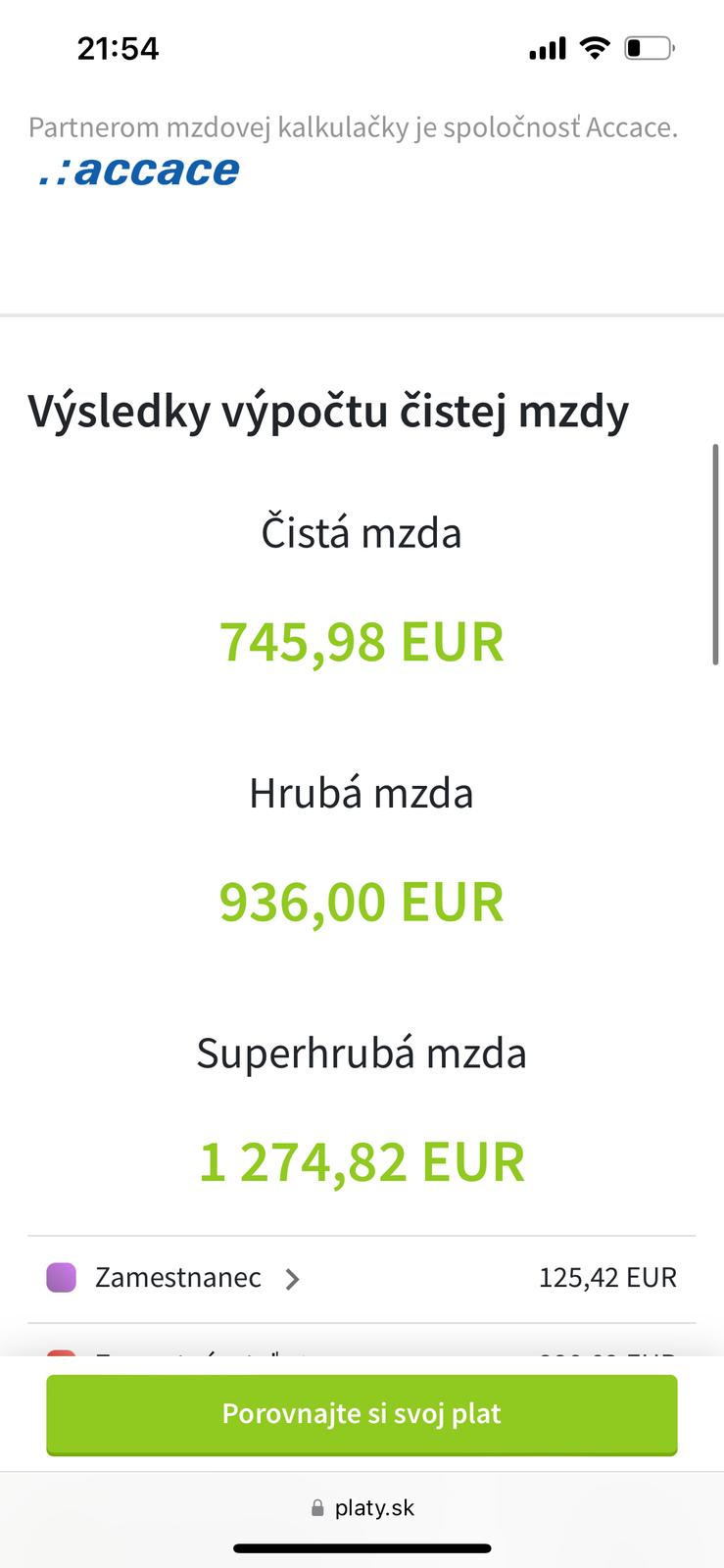Tap the battery indicator icon
The image size is (724, 1568).
point(649,48)
